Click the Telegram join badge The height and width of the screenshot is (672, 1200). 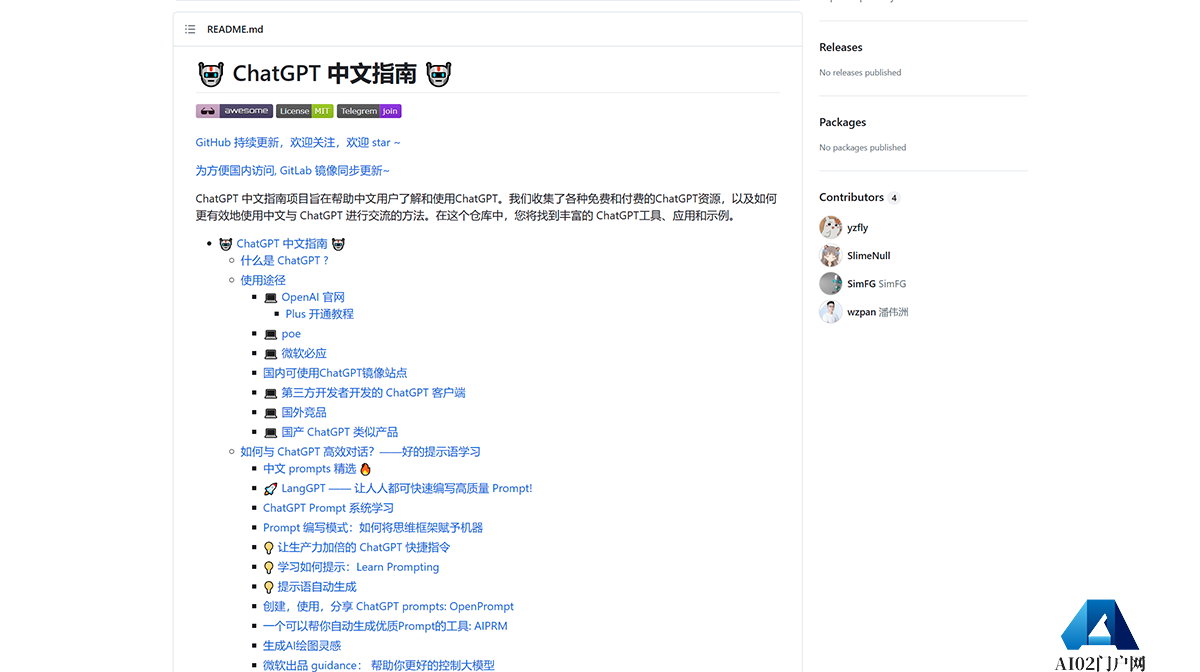[x=369, y=111]
